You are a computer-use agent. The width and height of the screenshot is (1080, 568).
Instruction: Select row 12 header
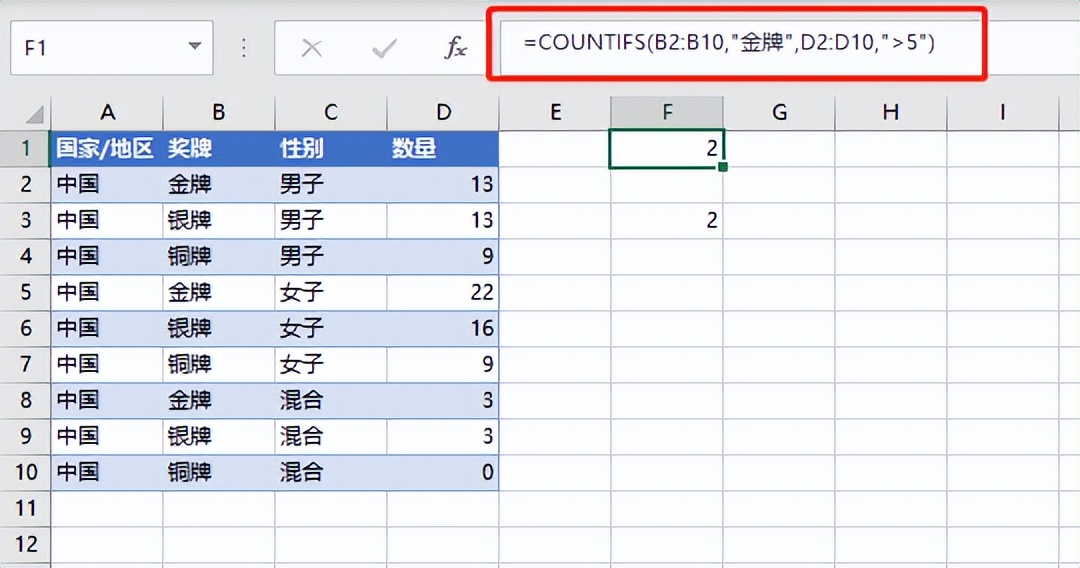coord(25,544)
